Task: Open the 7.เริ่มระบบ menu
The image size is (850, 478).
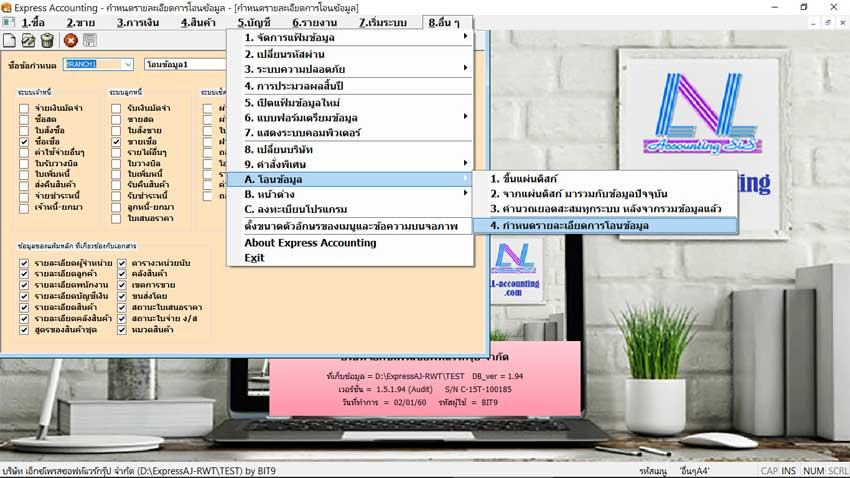Action: tap(383, 23)
